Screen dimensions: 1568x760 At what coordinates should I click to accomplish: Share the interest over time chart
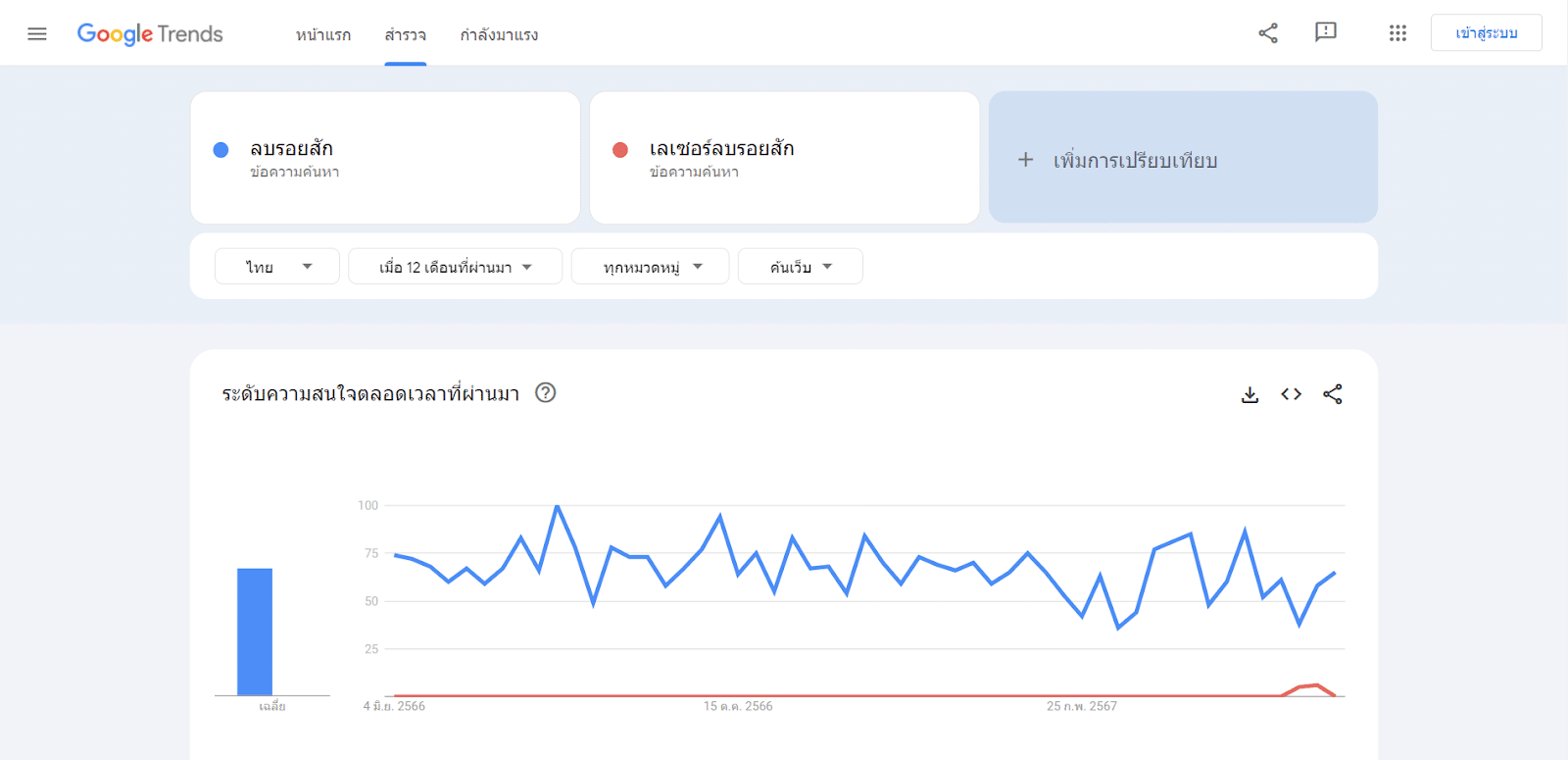click(1333, 394)
